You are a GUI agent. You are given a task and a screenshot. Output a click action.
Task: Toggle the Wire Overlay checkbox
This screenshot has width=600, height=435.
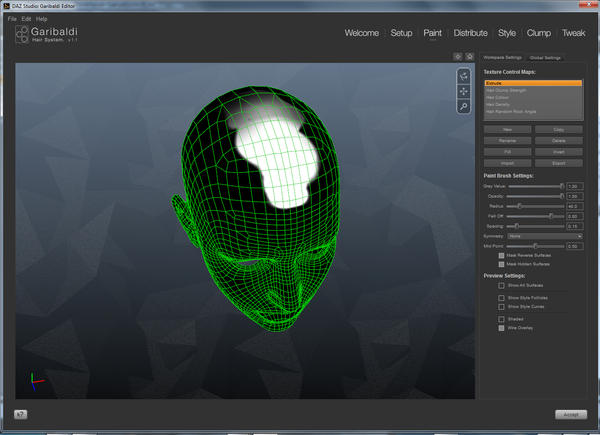501,328
